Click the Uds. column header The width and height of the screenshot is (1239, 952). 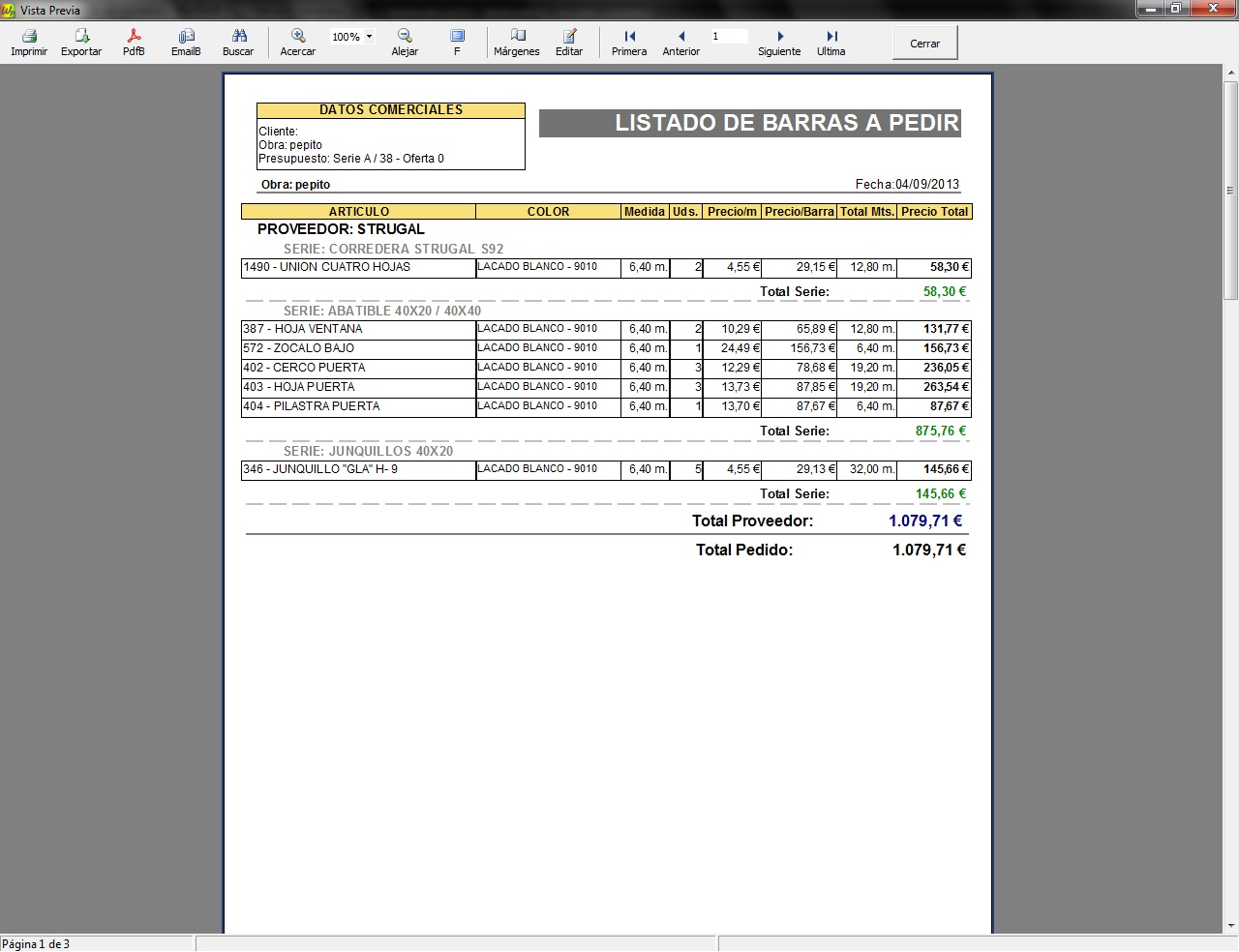click(685, 212)
